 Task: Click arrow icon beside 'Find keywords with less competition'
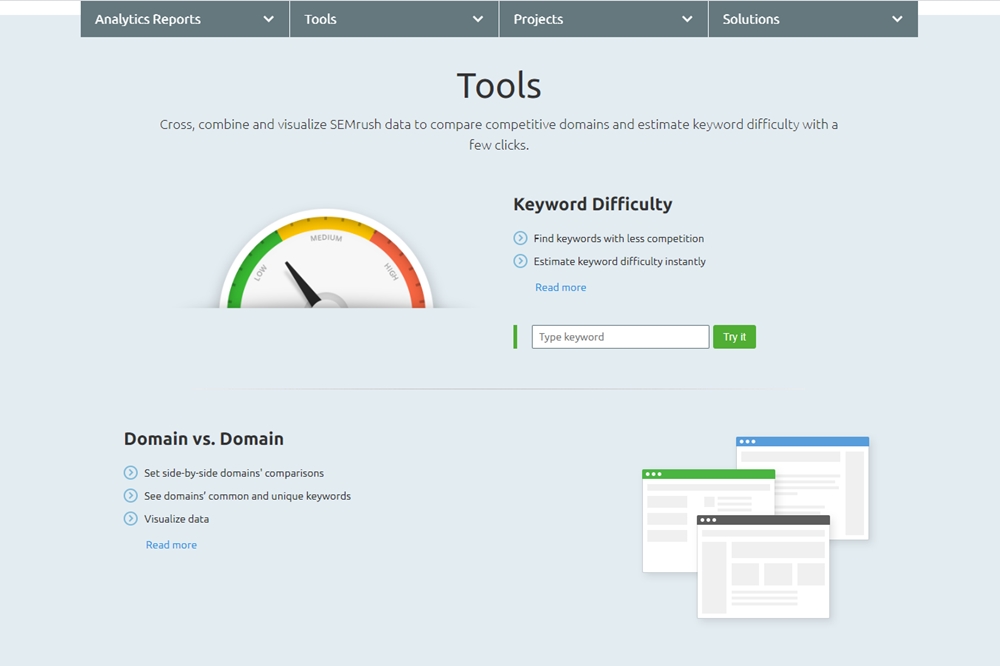click(x=520, y=238)
